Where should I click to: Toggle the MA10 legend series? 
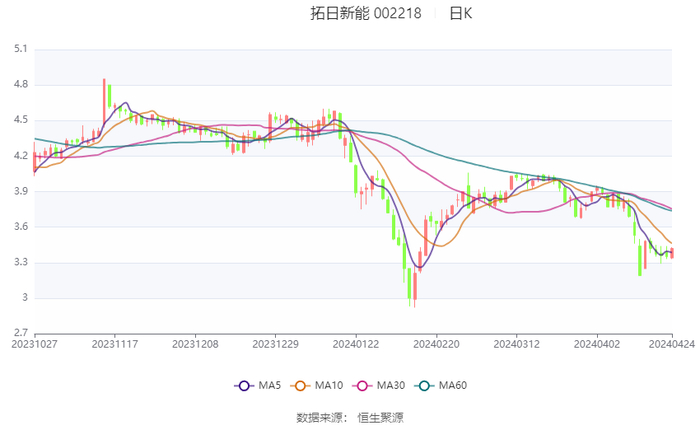(322, 386)
